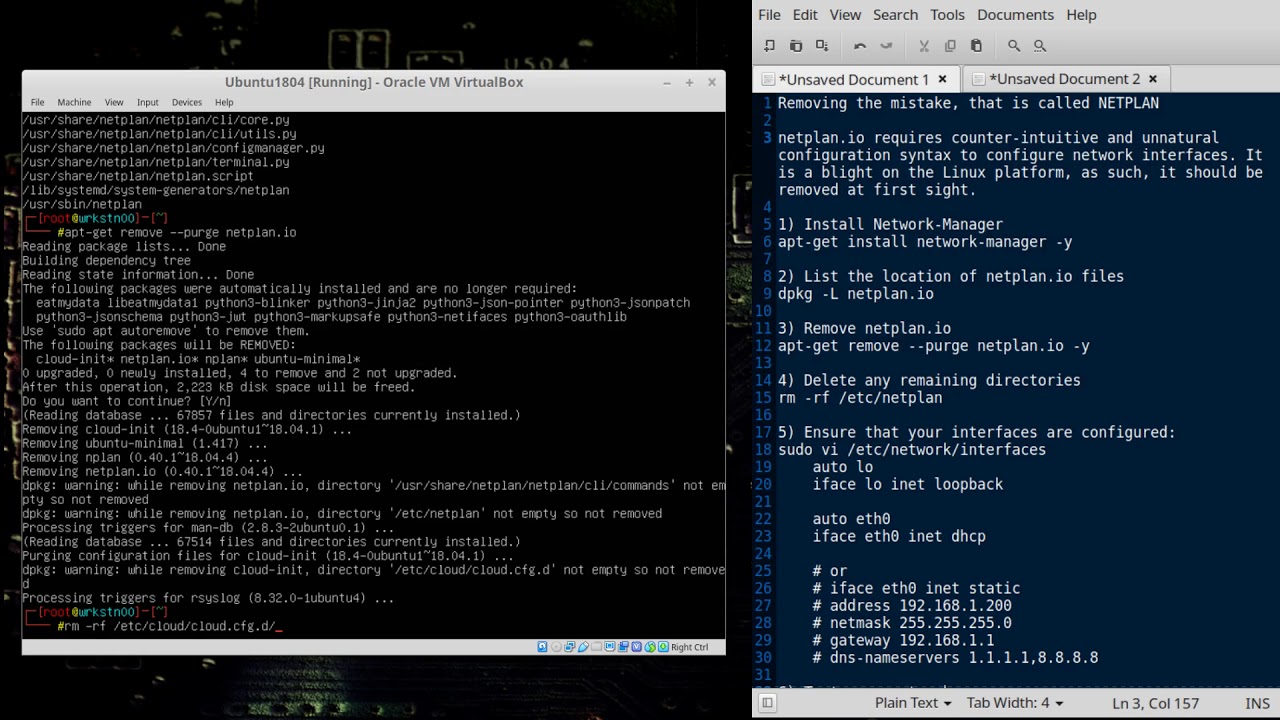Click terminal text 'Do you want to continue? [Y/n]'

pos(127,401)
